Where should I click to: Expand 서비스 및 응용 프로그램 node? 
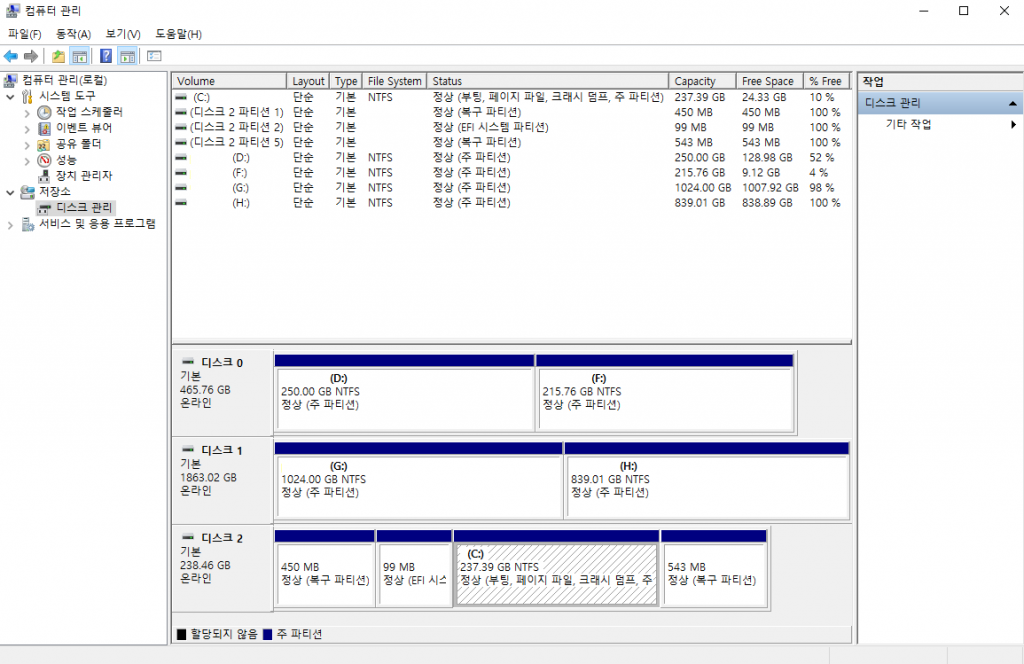[10, 225]
